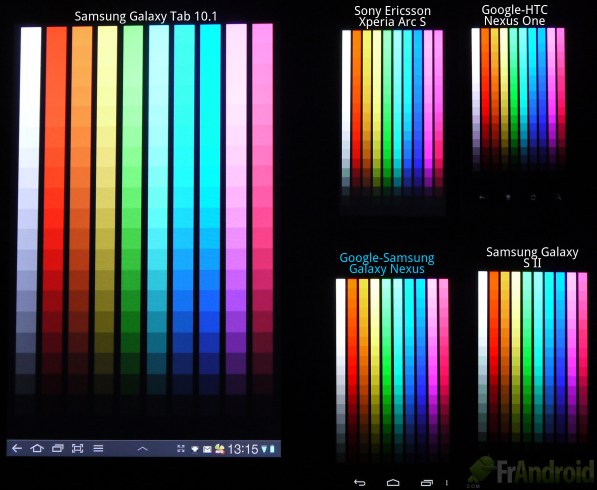Tap the Wi-Fi style notification icon on Galaxy Tab
The width and height of the screenshot is (597, 490).
point(195,449)
